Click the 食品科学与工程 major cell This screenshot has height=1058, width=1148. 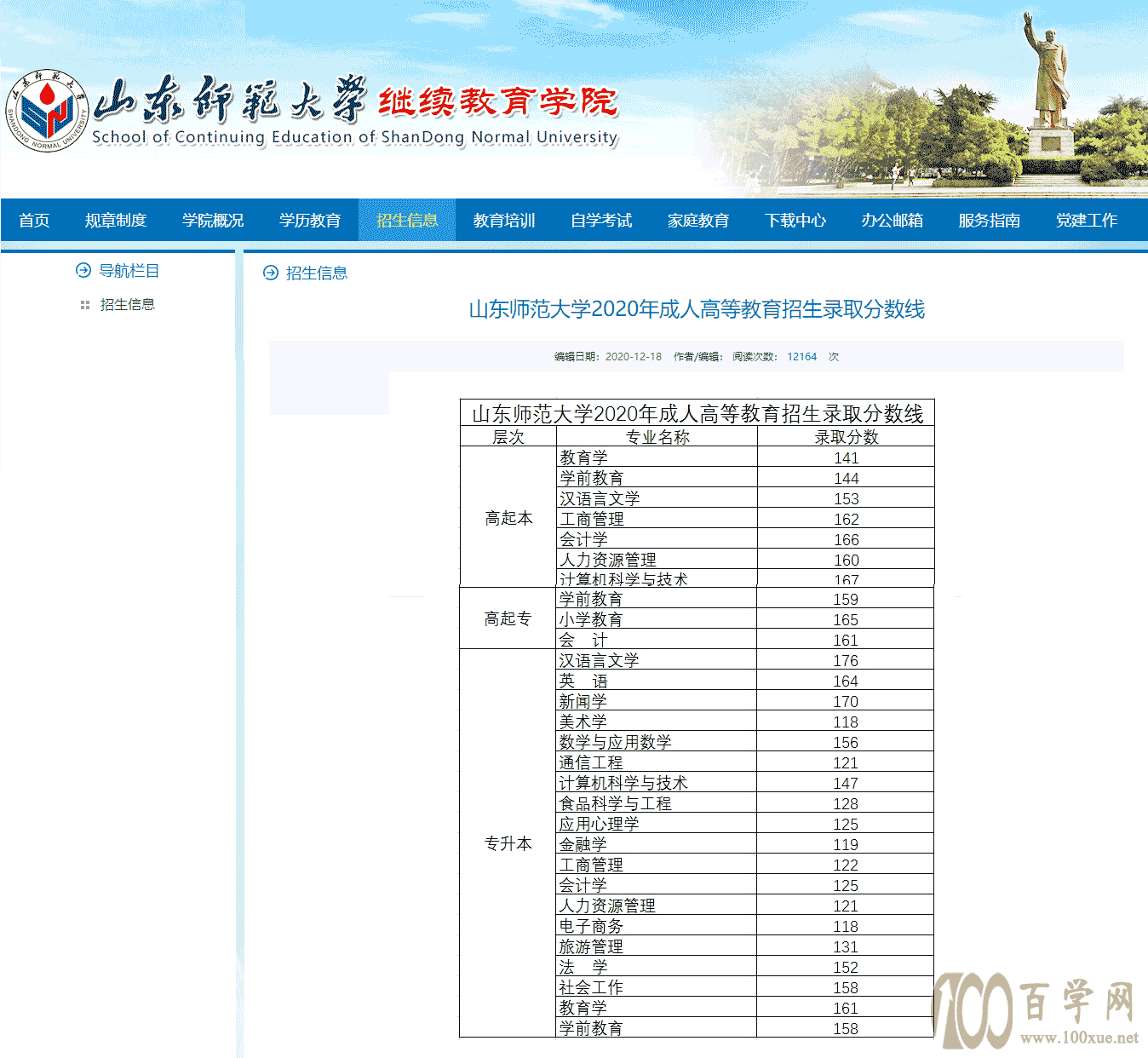pyautogui.click(x=657, y=803)
